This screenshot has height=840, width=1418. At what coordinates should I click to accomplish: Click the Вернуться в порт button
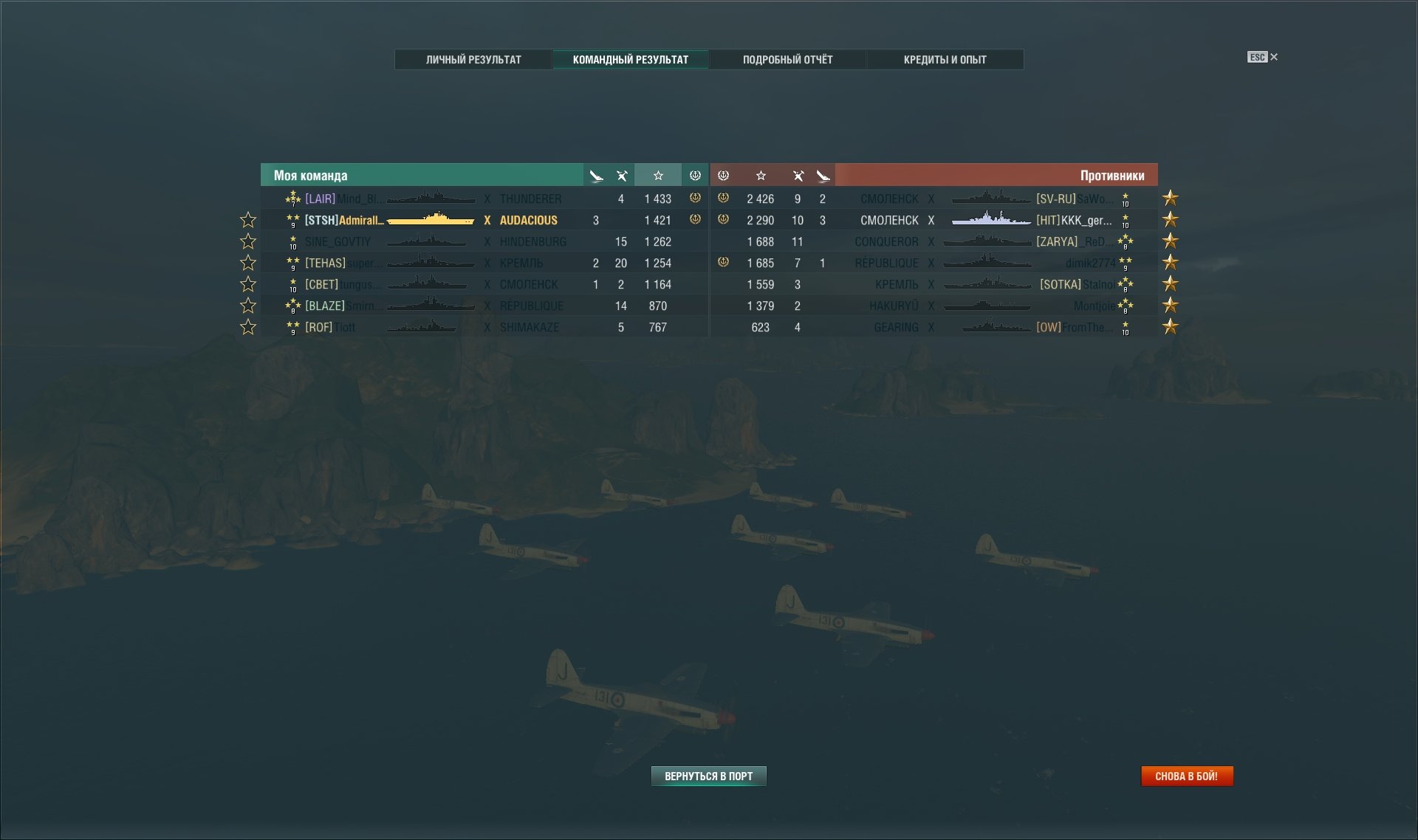tap(708, 776)
